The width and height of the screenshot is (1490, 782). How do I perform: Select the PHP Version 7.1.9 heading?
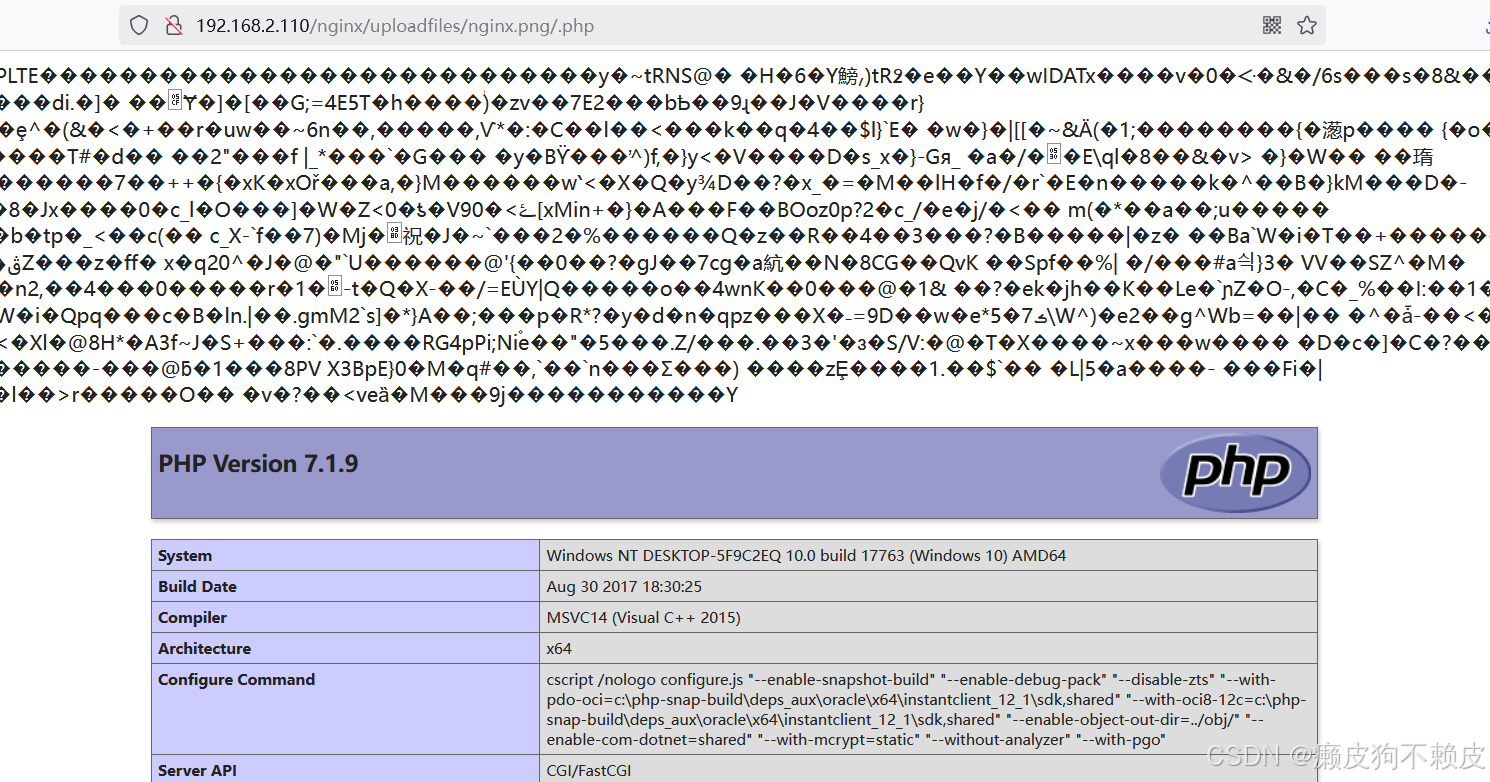[x=258, y=464]
